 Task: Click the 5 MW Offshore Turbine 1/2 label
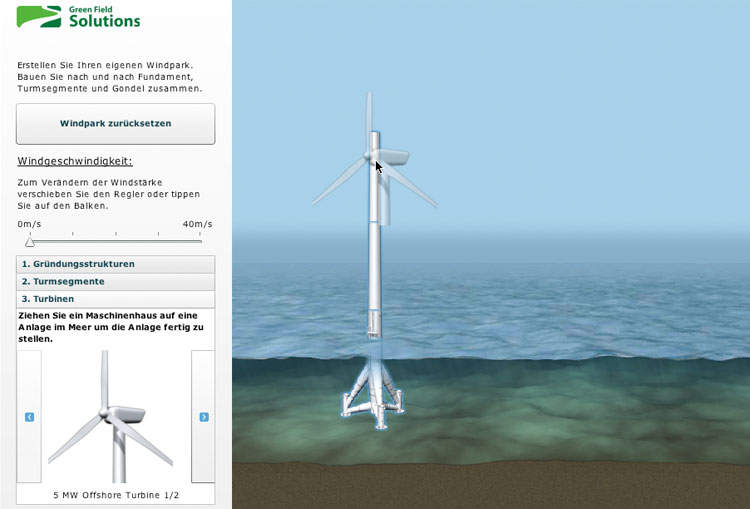tap(115, 494)
